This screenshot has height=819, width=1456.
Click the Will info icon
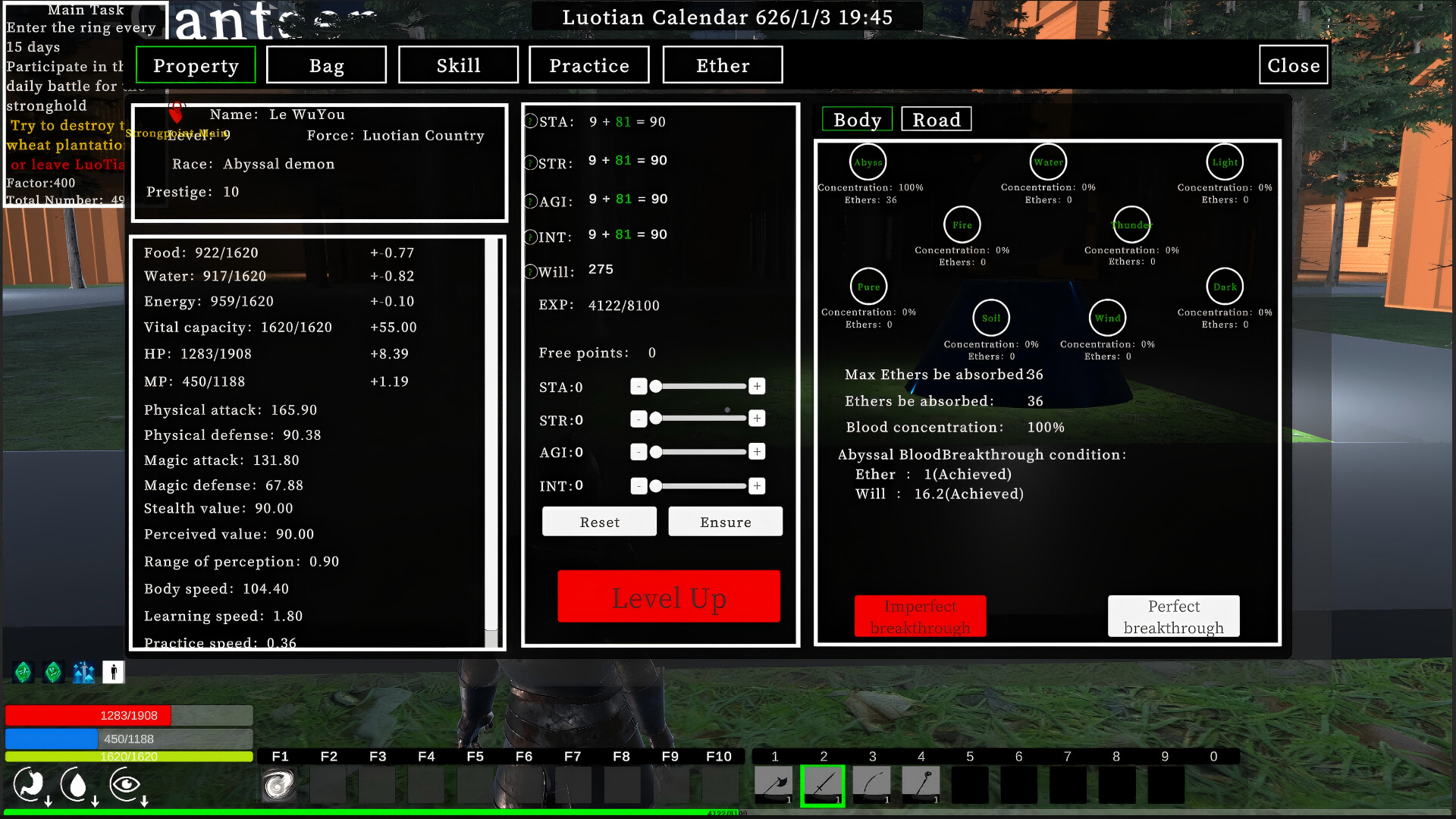point(531,271)
